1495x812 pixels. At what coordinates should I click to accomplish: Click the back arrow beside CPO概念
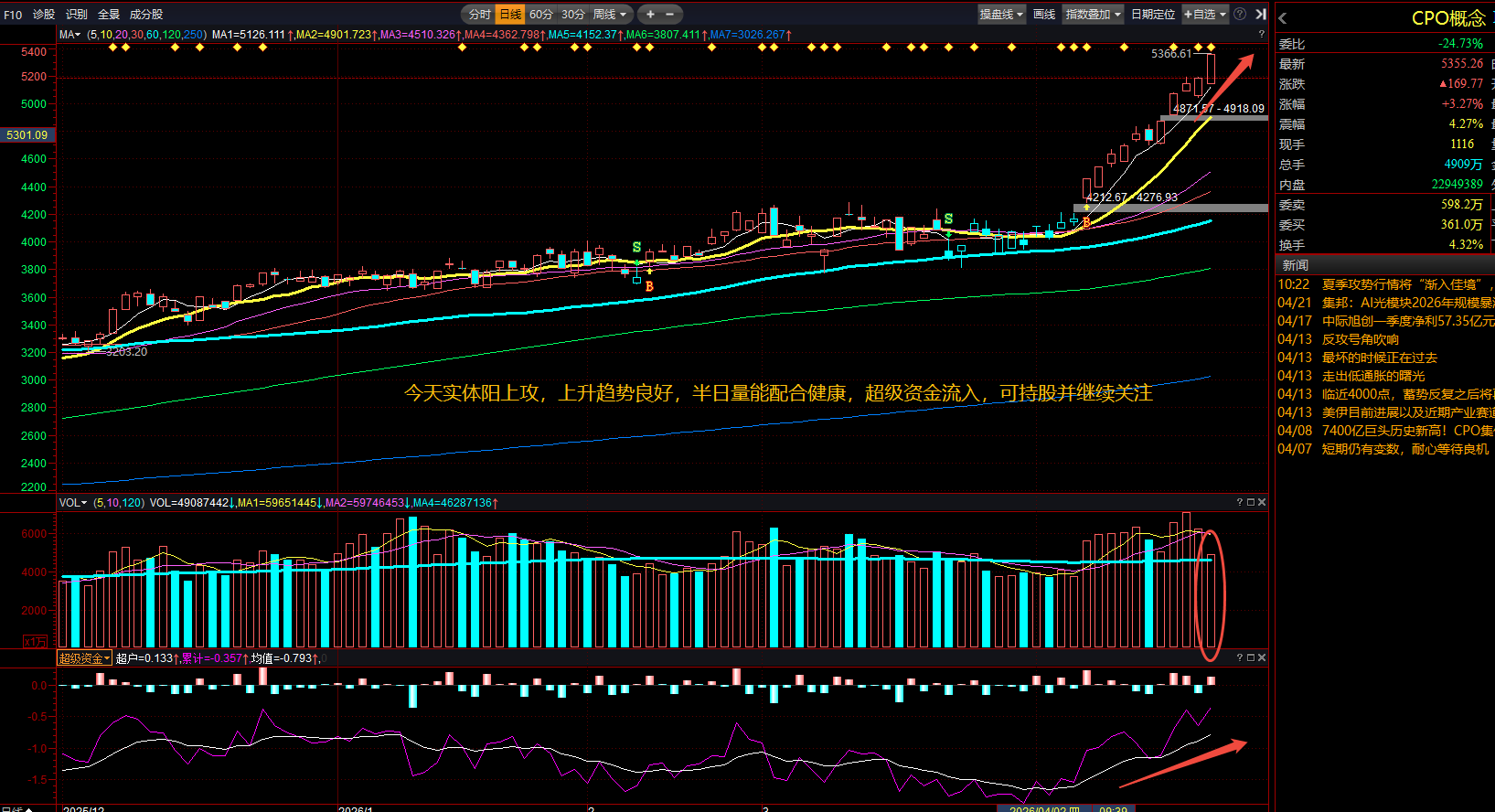(1283, 18)
